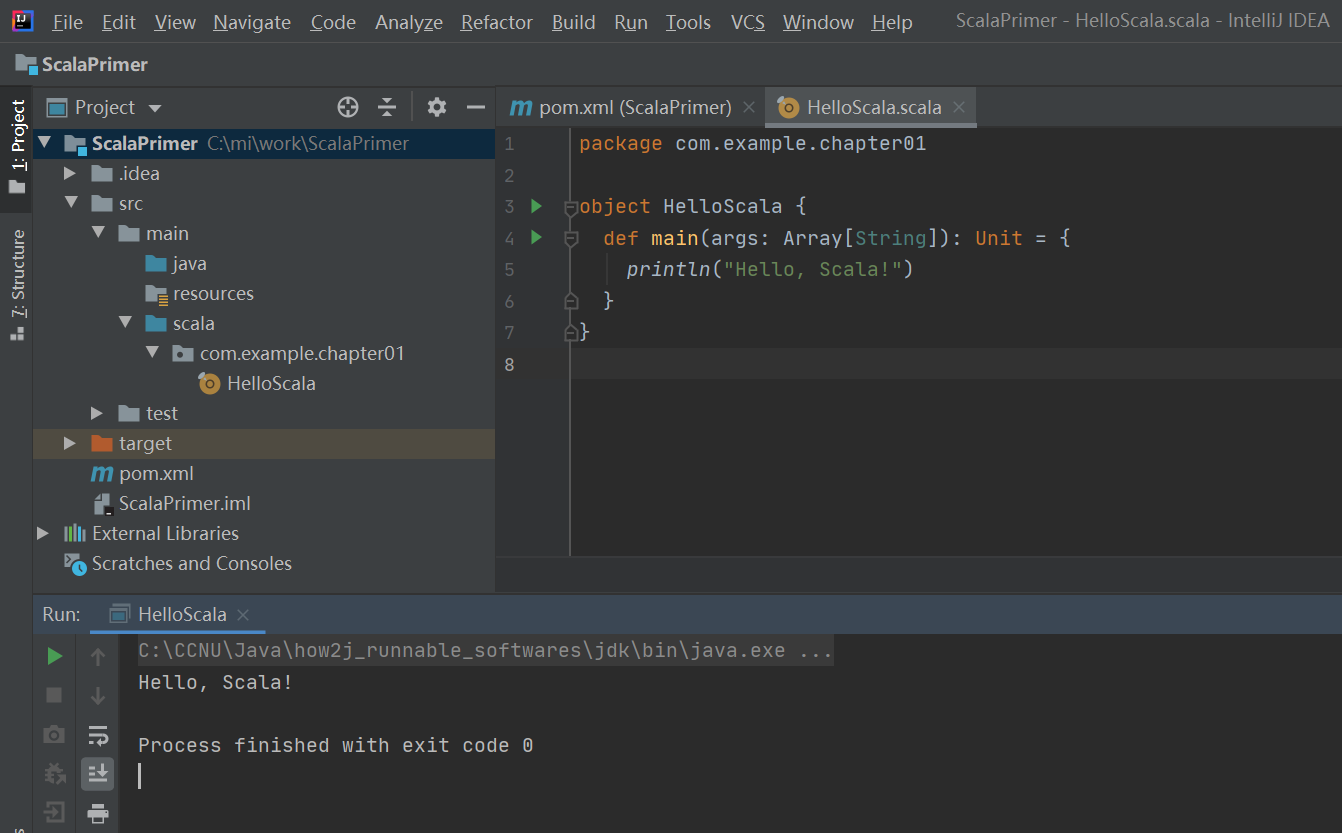Collapse the src folder arrow

(70, 203)
